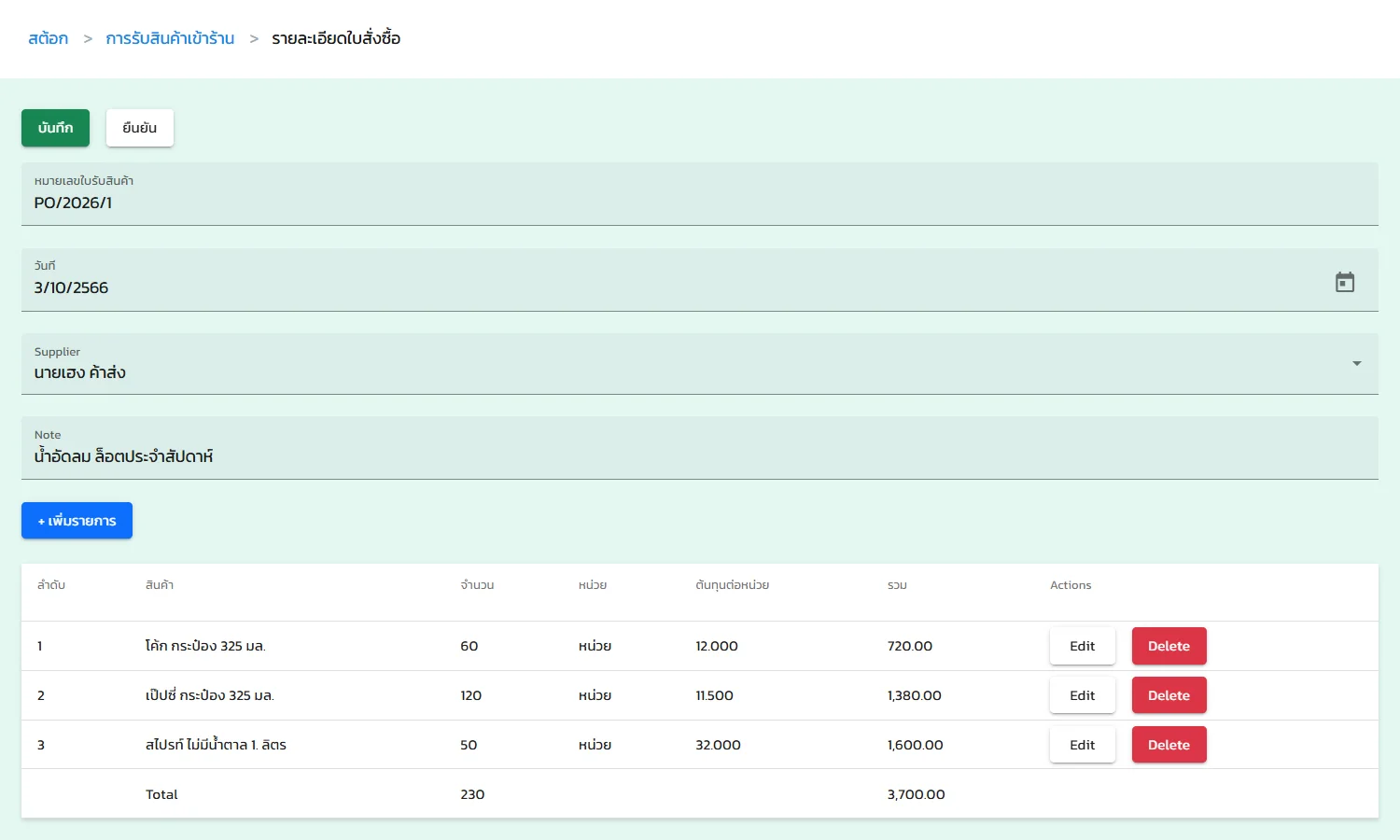Delete the โค้ก กระป๋อง 325 มล. row

coord(1169,645)
